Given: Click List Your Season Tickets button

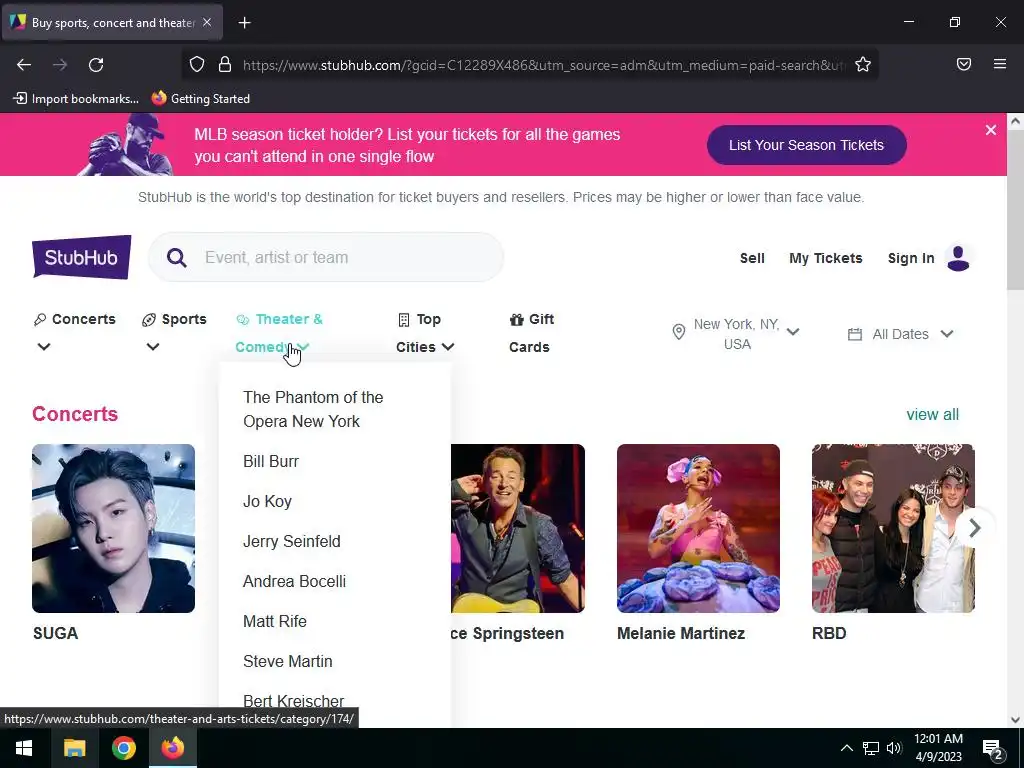Looking at the screenshot, I should click(807, 145).
